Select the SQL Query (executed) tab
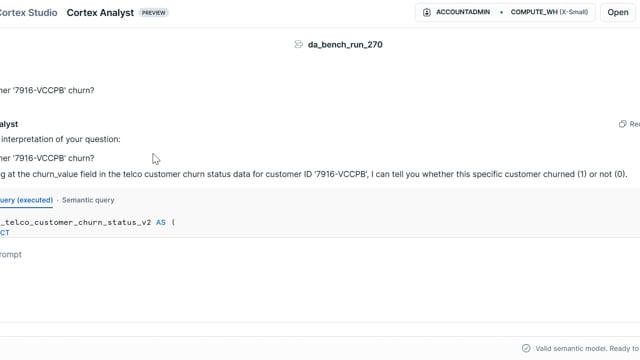Image resolution: width=640 pixels, height=360 pixels. click(x=26, y=200)
